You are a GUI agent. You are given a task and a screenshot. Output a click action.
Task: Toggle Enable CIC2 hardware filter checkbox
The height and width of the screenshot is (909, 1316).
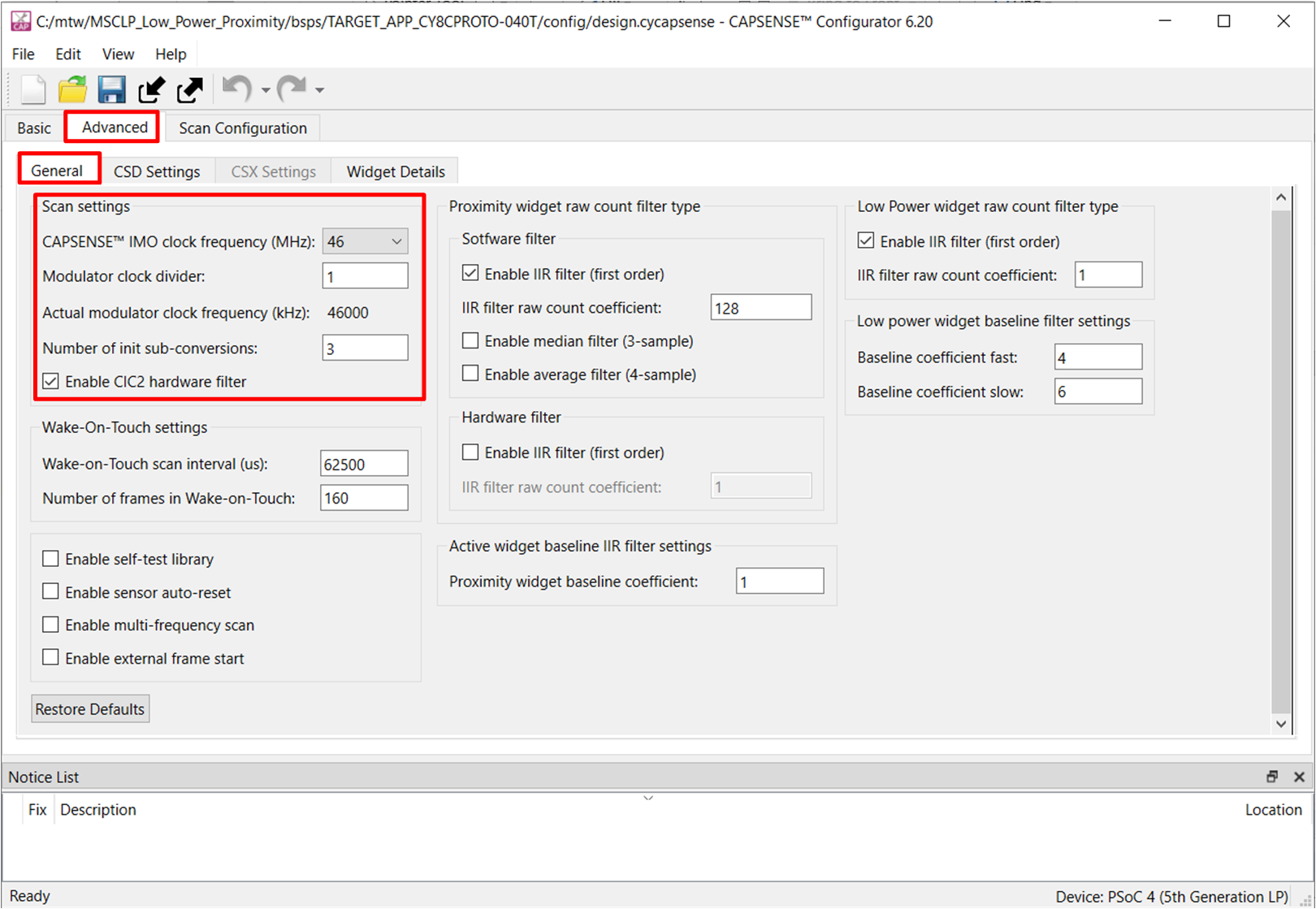(51, 381)
